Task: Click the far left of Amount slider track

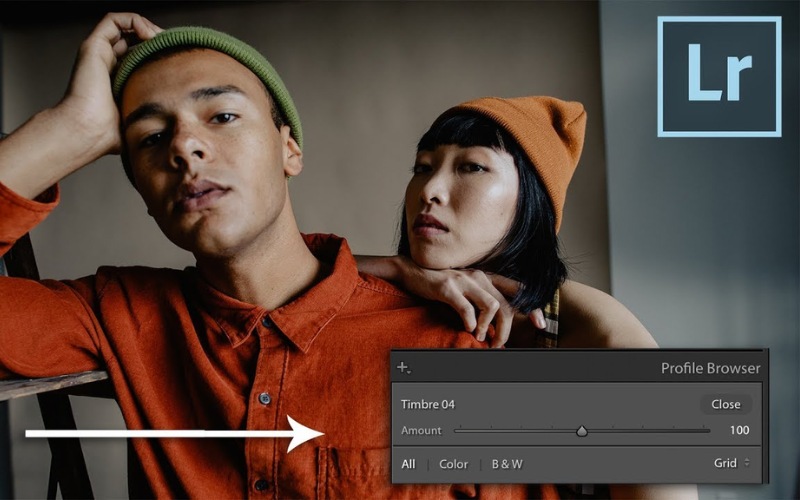Action: click(457, 431)
